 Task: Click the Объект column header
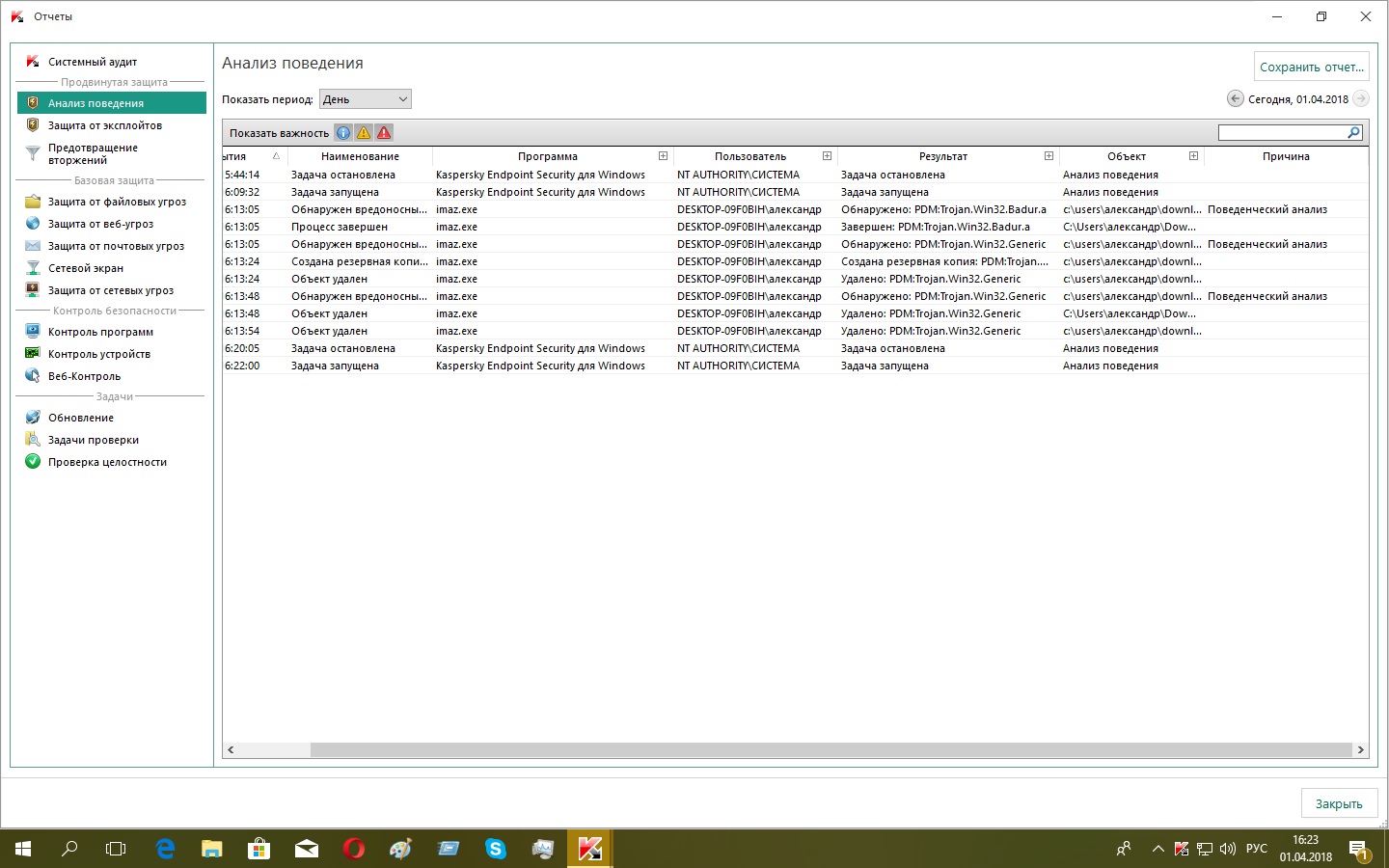pos(1126,156)
